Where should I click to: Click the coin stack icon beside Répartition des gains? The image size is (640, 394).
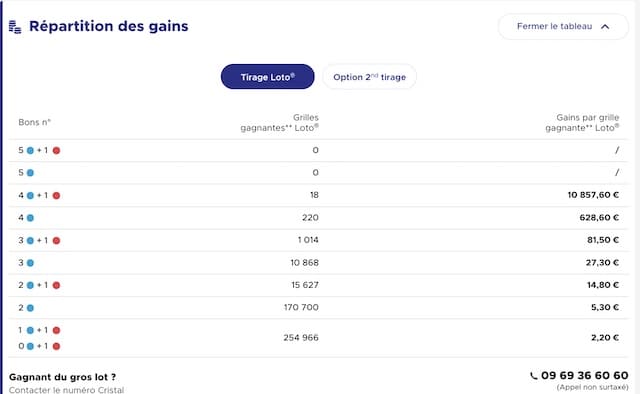pyautogui.click(x=15, y=27)
